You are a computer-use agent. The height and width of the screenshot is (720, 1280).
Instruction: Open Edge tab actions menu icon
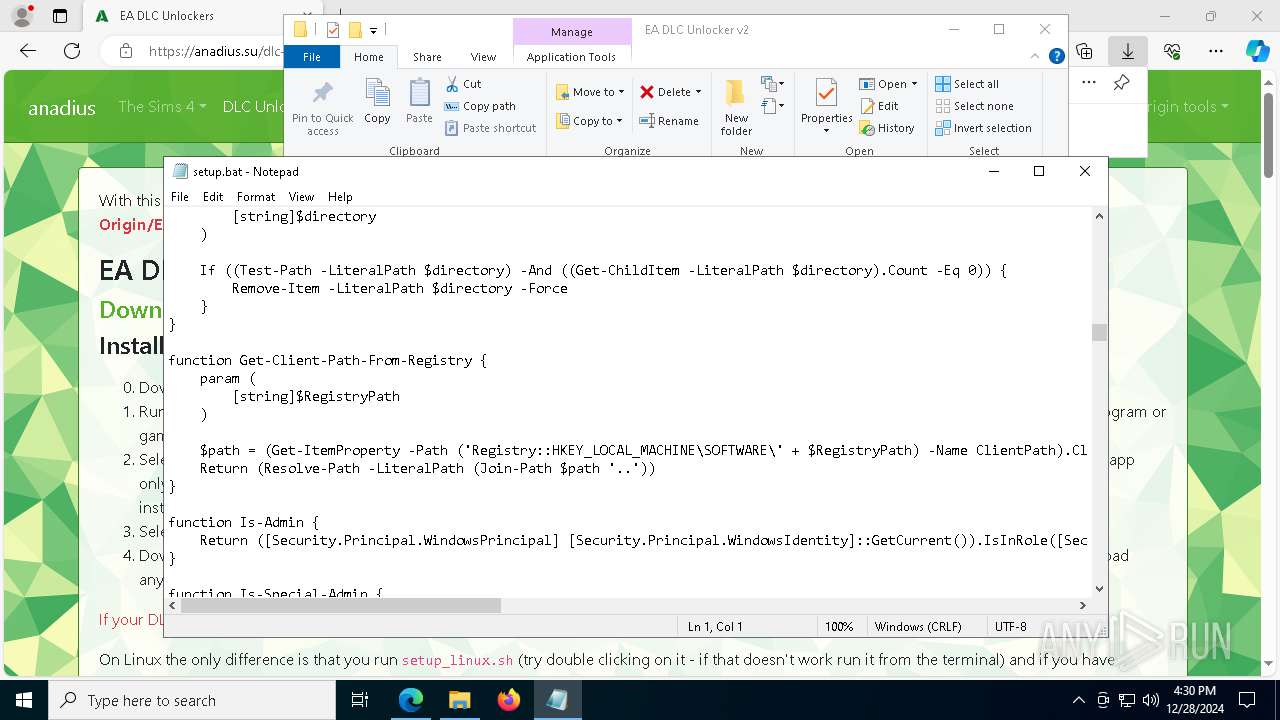60,16
